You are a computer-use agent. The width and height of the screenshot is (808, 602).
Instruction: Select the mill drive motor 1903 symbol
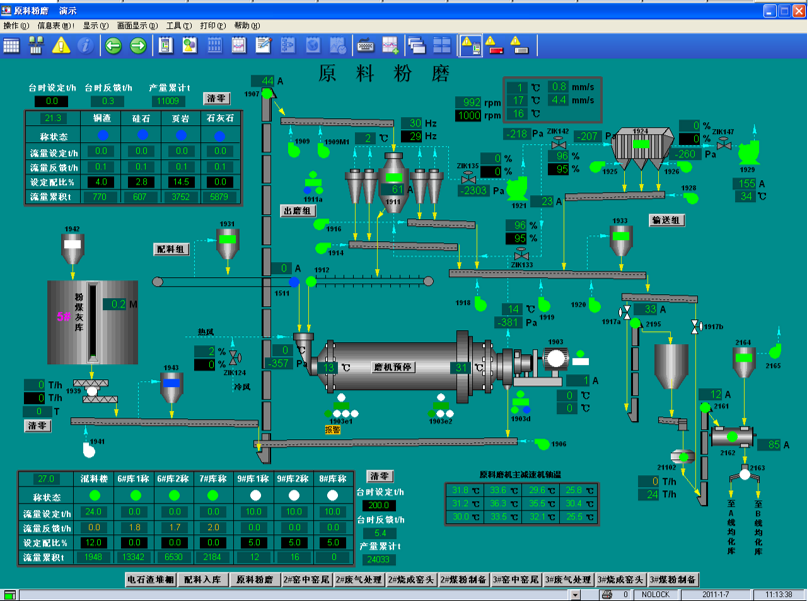tap(556, 358)
